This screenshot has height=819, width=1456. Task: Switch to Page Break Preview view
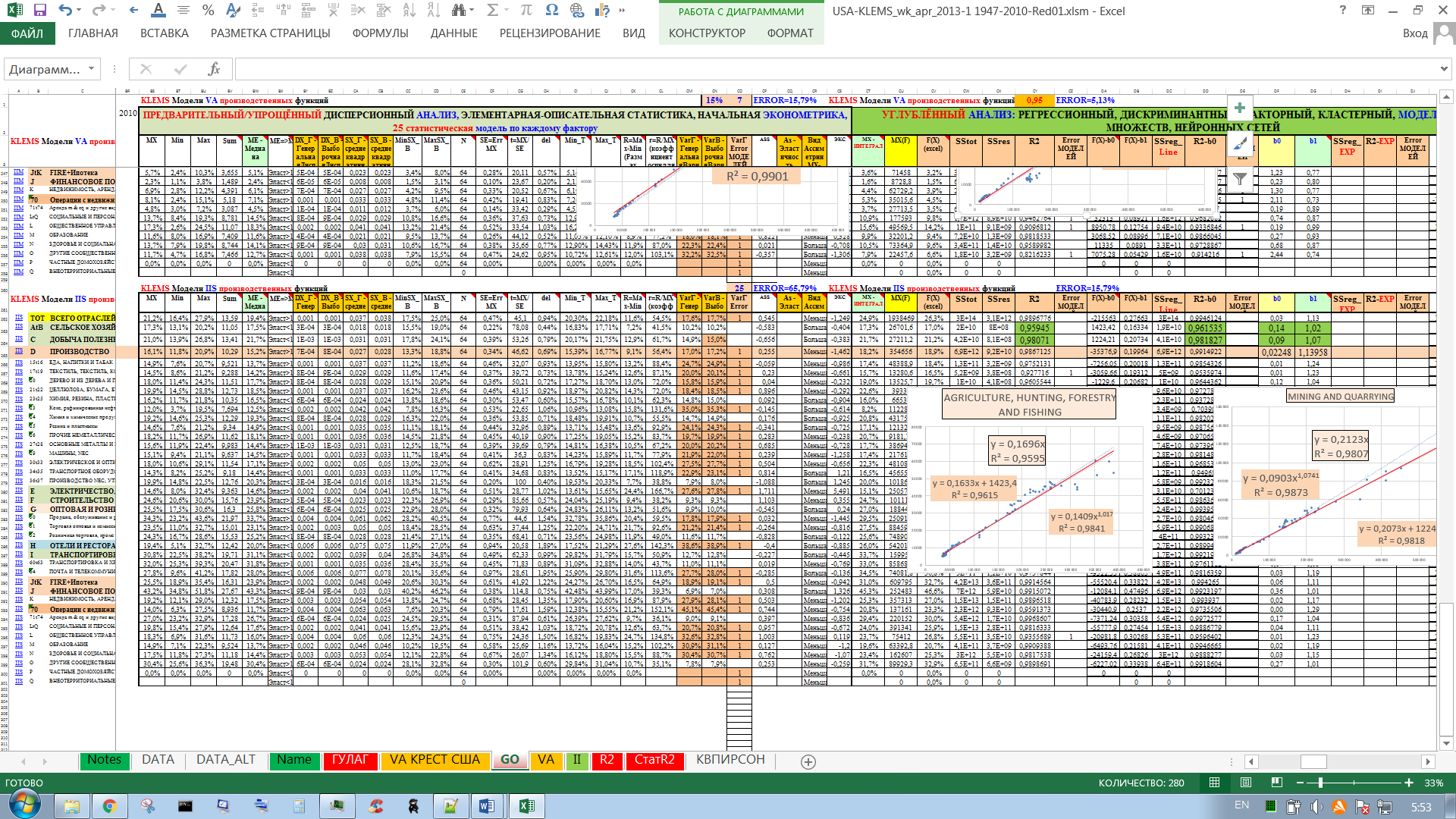1277,783
